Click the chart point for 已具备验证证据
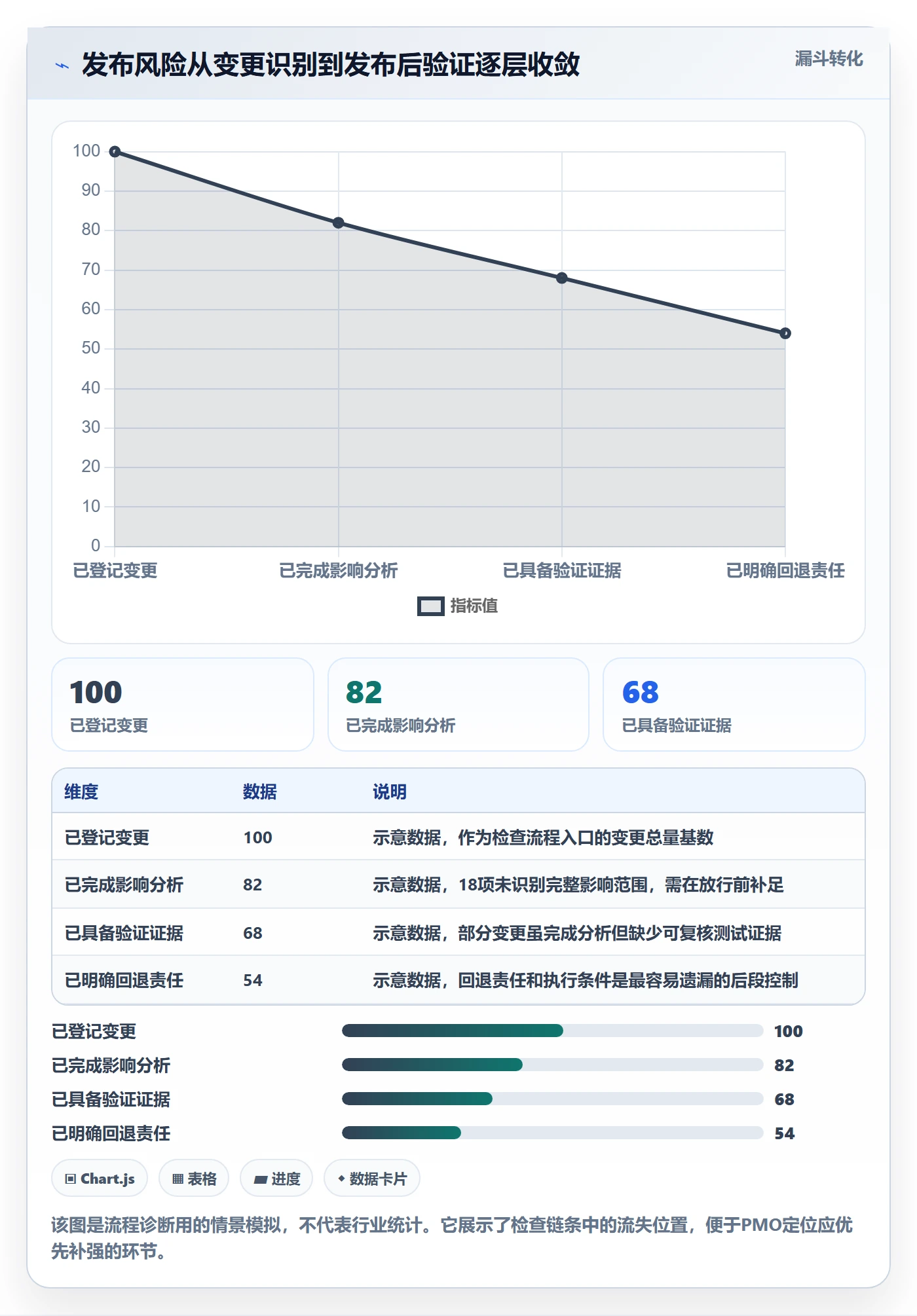Screen dimensions: 917x1316 562,278
